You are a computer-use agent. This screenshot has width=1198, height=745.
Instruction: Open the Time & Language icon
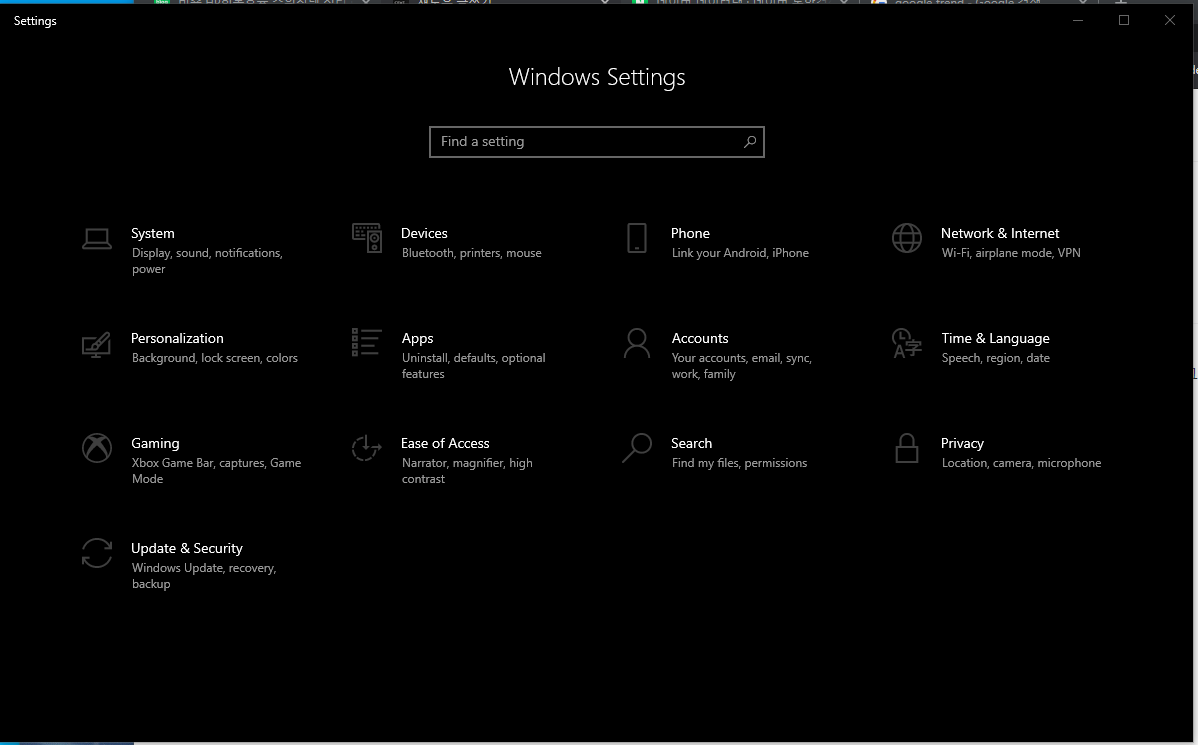(907, 343)
